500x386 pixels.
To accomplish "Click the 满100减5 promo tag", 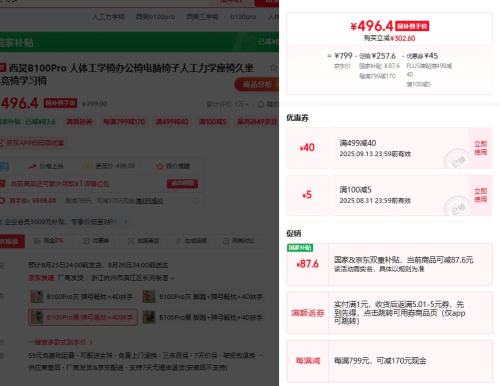I will 213,122.
